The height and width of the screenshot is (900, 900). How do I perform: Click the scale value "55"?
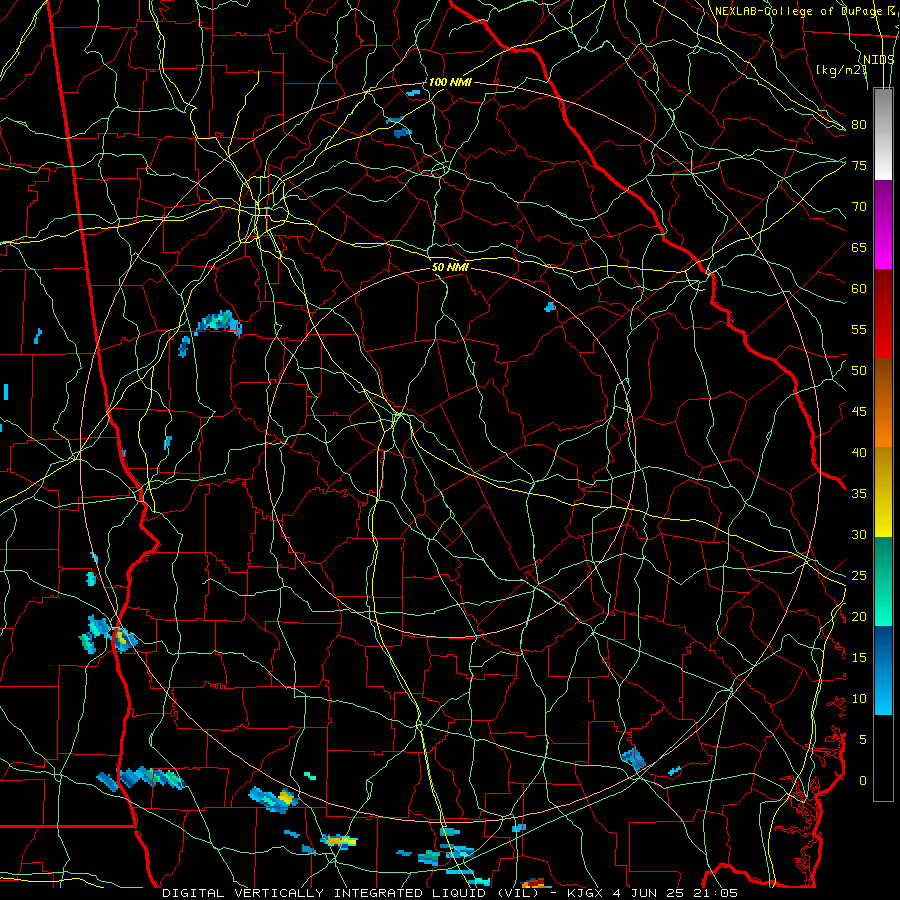tap(859, 329)
